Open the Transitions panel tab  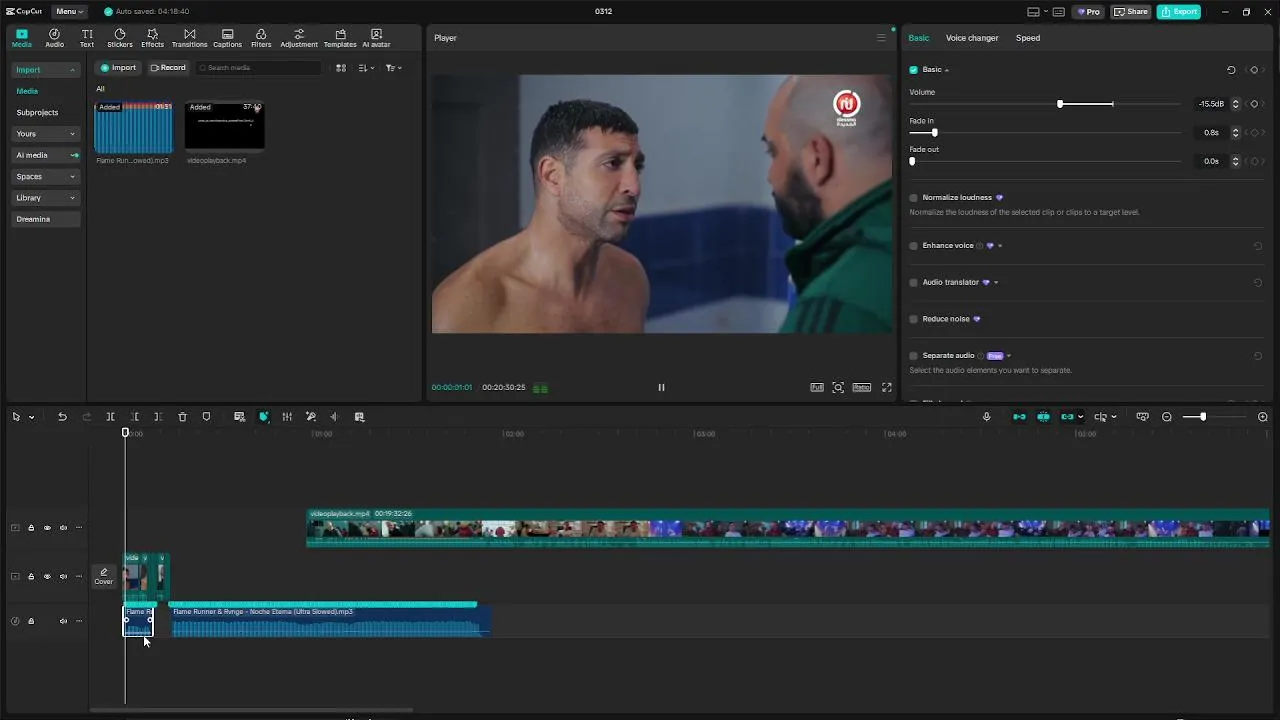[x=189, y=38]
